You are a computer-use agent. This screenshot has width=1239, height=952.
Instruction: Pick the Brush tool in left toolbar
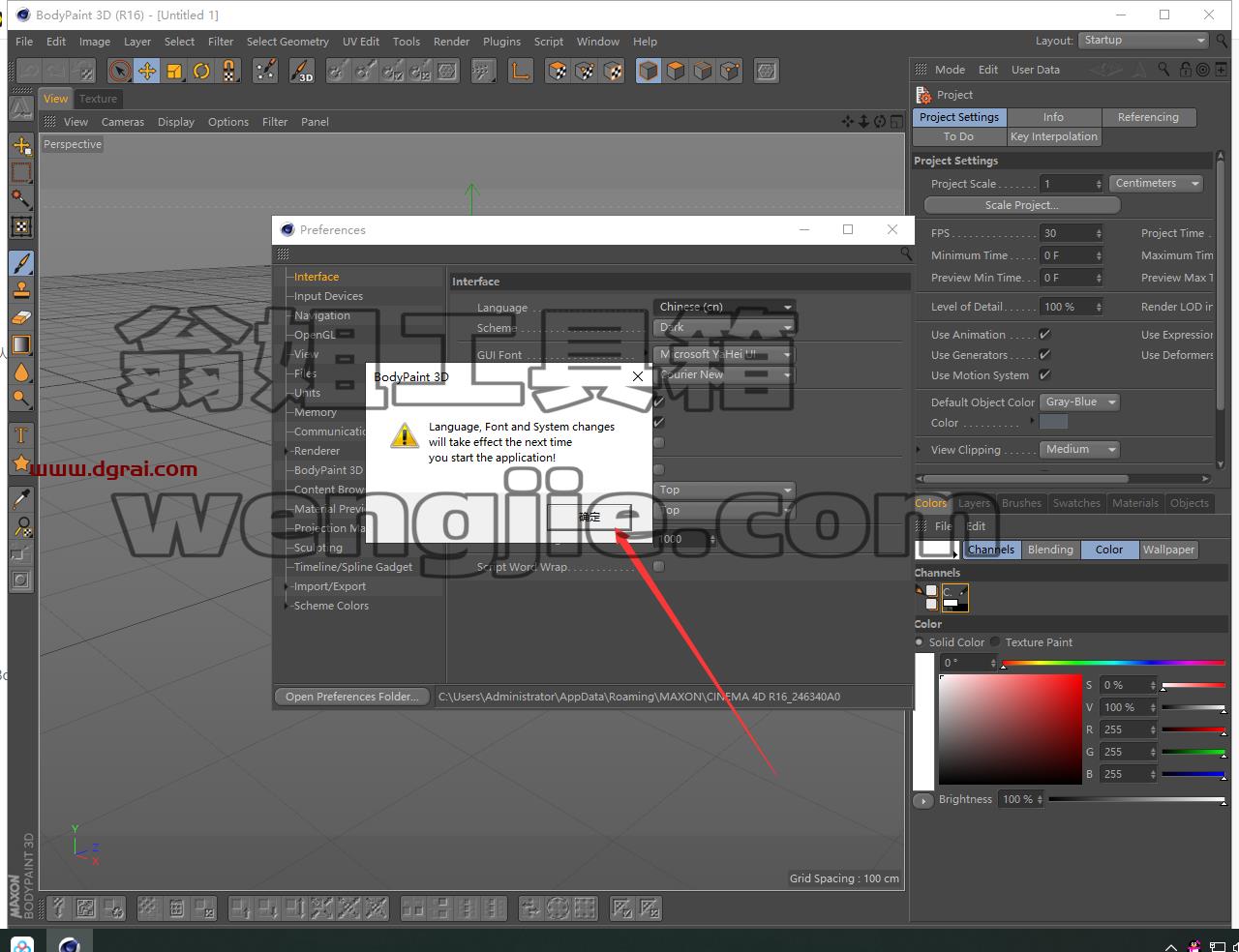[x=21, y=262]
